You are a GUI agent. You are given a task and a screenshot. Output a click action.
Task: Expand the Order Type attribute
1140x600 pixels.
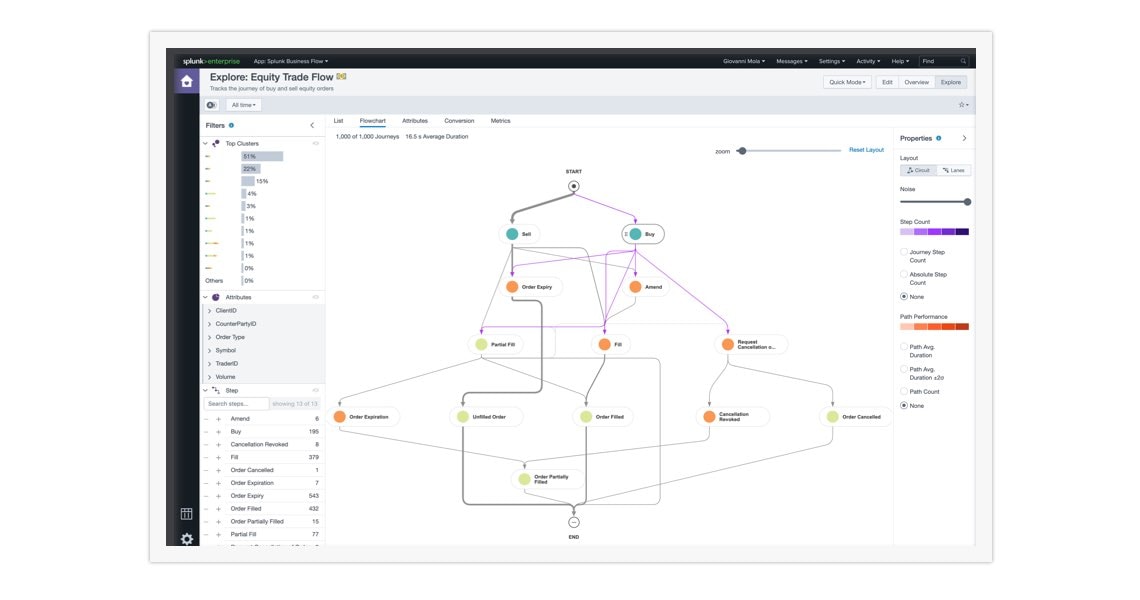click(x=209, y=337)
